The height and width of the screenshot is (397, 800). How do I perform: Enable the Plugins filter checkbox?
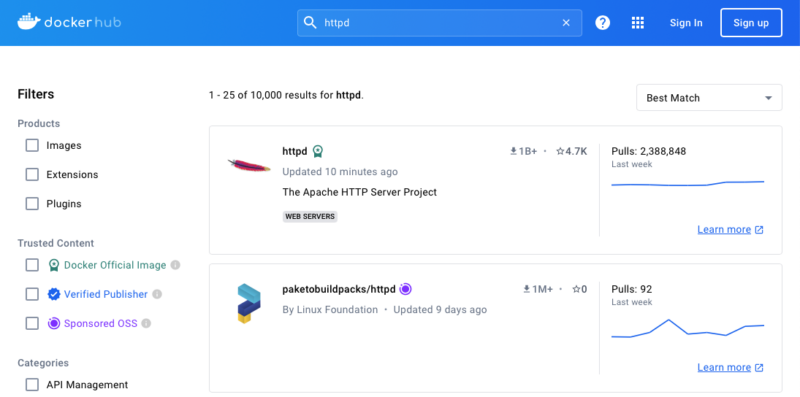click(x=32, y=204)
